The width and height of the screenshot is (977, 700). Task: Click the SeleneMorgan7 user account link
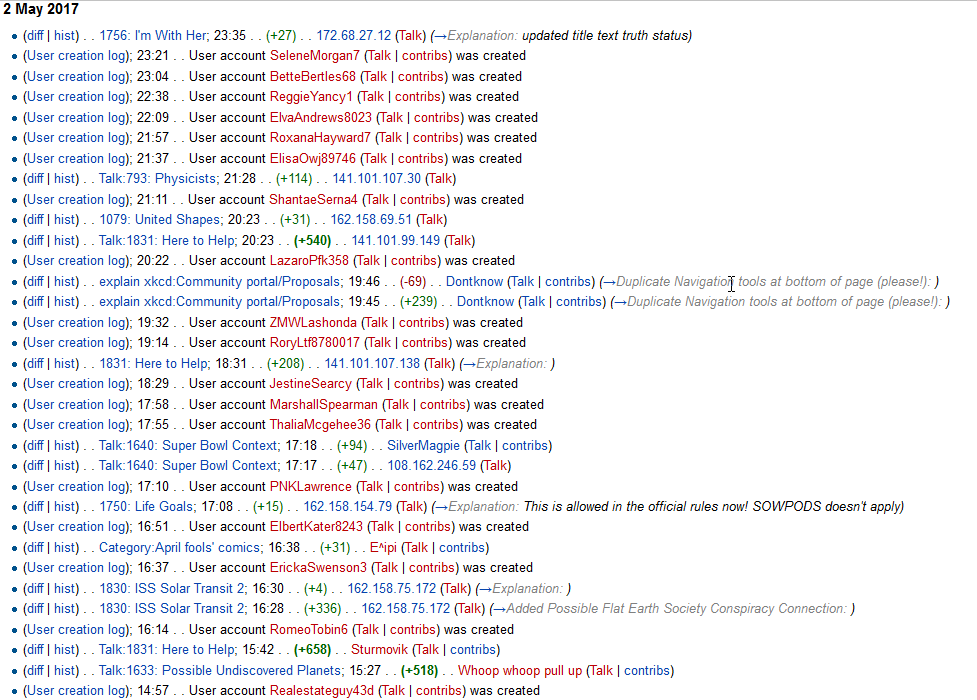314,56
